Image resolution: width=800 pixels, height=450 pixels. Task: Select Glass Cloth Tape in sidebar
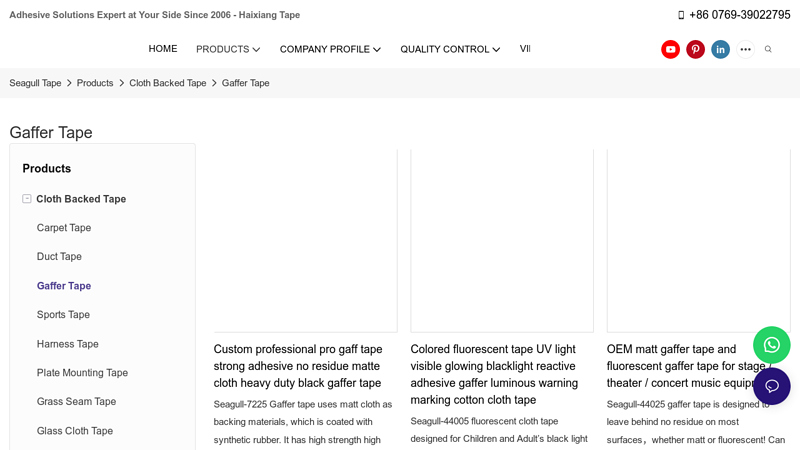pos(74,431)
